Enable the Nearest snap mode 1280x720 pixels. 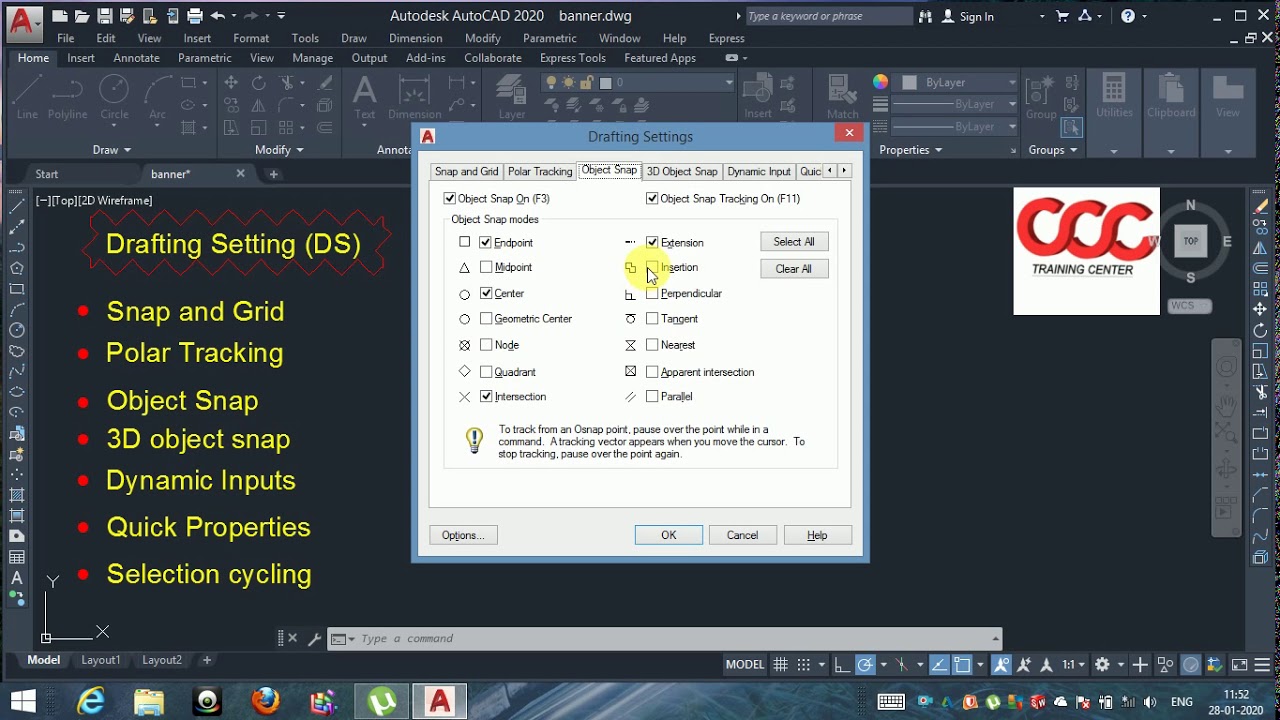[x=652, y=344]
